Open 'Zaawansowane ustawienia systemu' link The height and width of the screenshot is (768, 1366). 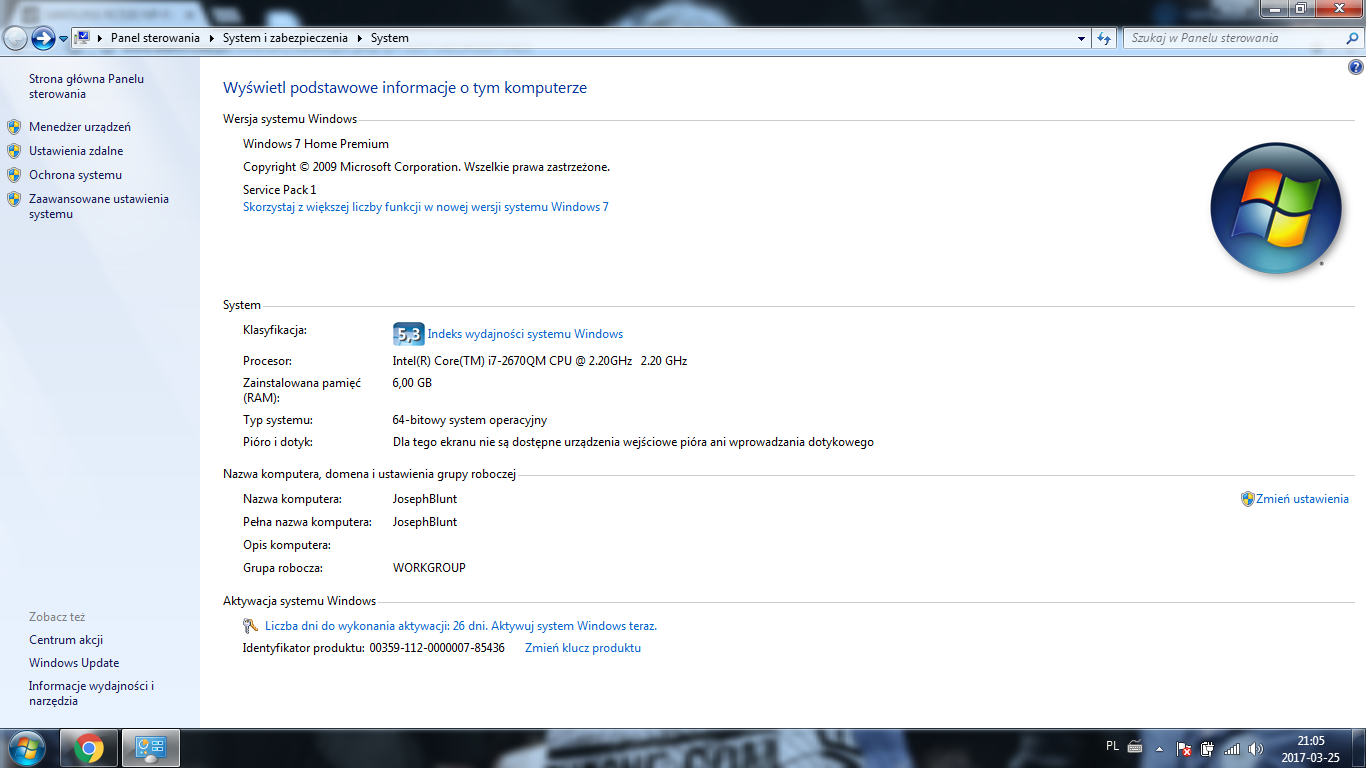(99, 206)
